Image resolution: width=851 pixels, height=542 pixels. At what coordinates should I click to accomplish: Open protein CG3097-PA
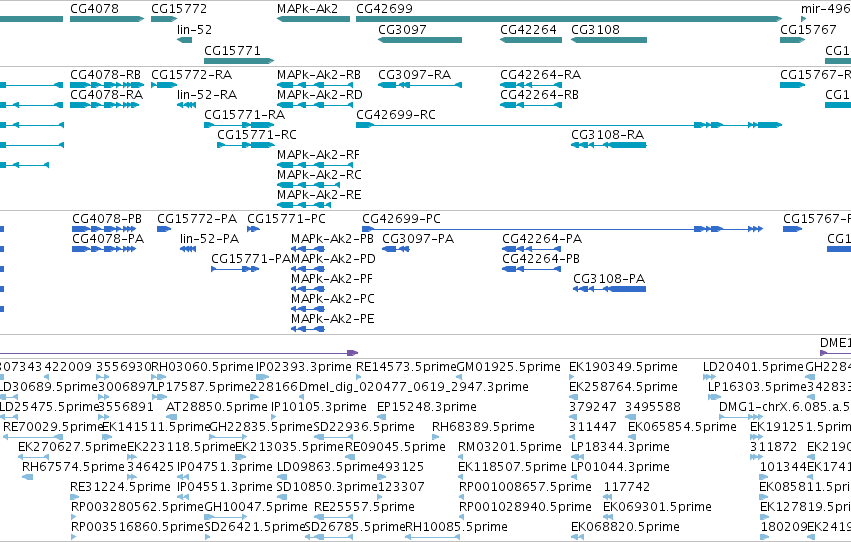(418, 239)
